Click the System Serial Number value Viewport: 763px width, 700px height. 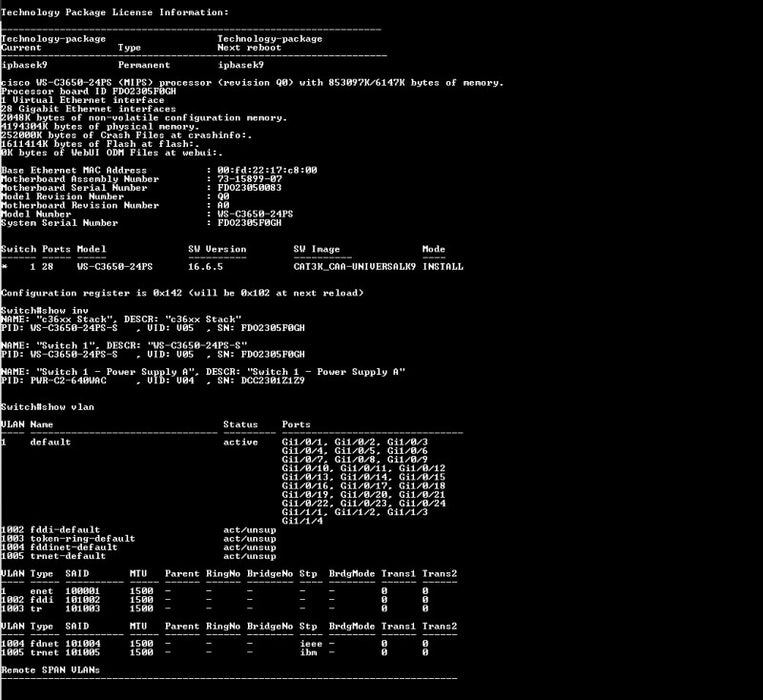tap(250, 223)
